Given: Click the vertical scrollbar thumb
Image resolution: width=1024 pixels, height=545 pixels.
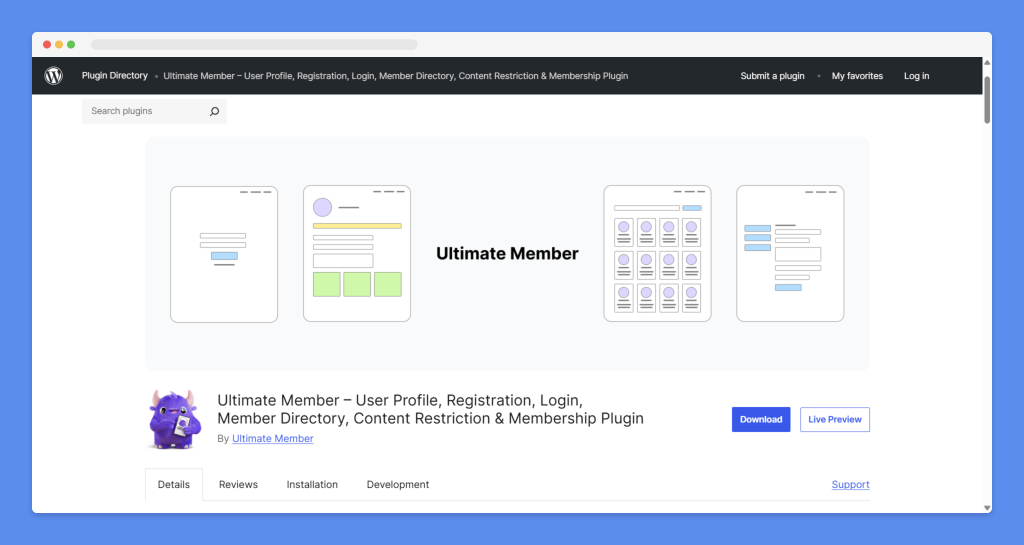Looking at the screenshot, I should (987, 99).
